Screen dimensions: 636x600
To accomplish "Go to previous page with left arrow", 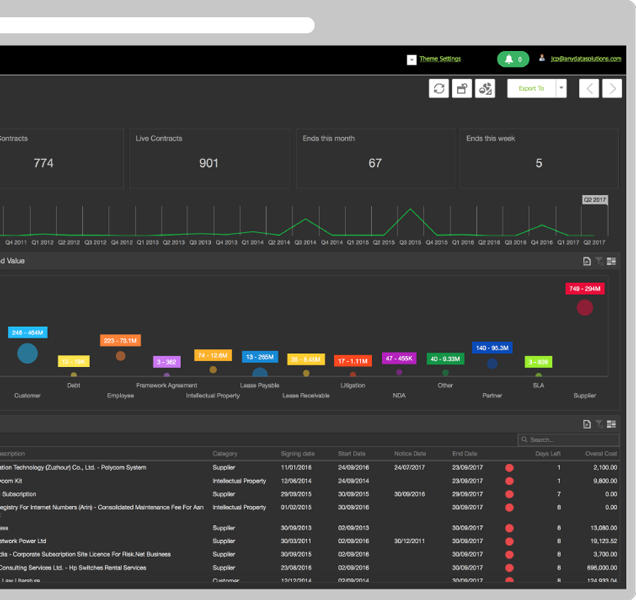I will (x=589, y=88).
